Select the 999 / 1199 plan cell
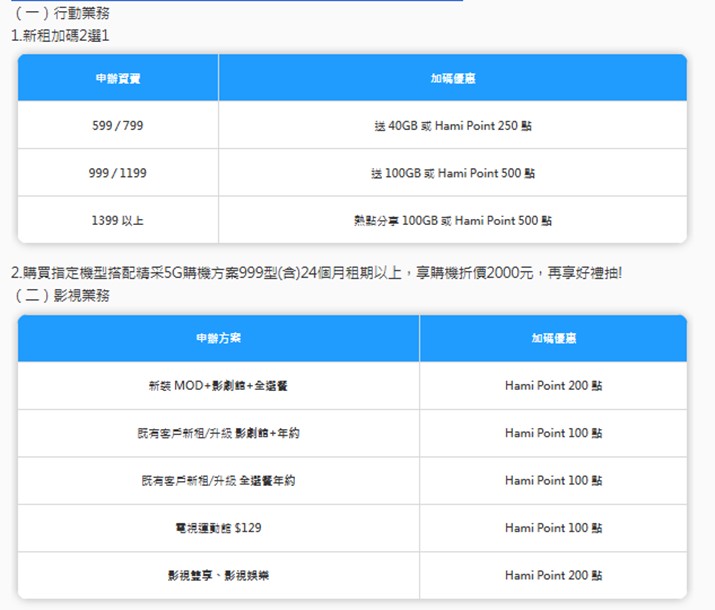The width and height of the screenshot is (715, 610). 118,173
